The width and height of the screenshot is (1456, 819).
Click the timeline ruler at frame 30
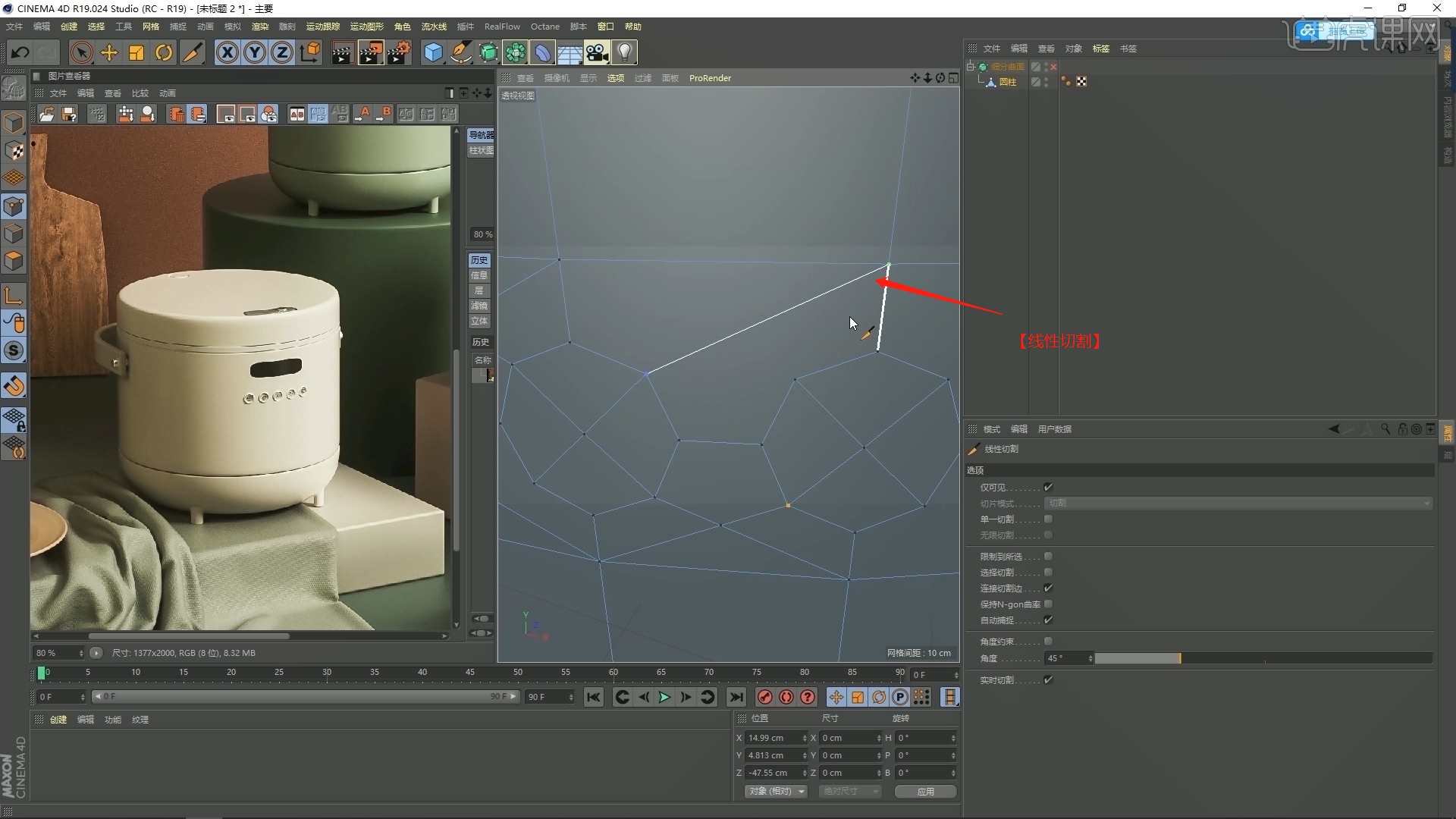[327, 673]
